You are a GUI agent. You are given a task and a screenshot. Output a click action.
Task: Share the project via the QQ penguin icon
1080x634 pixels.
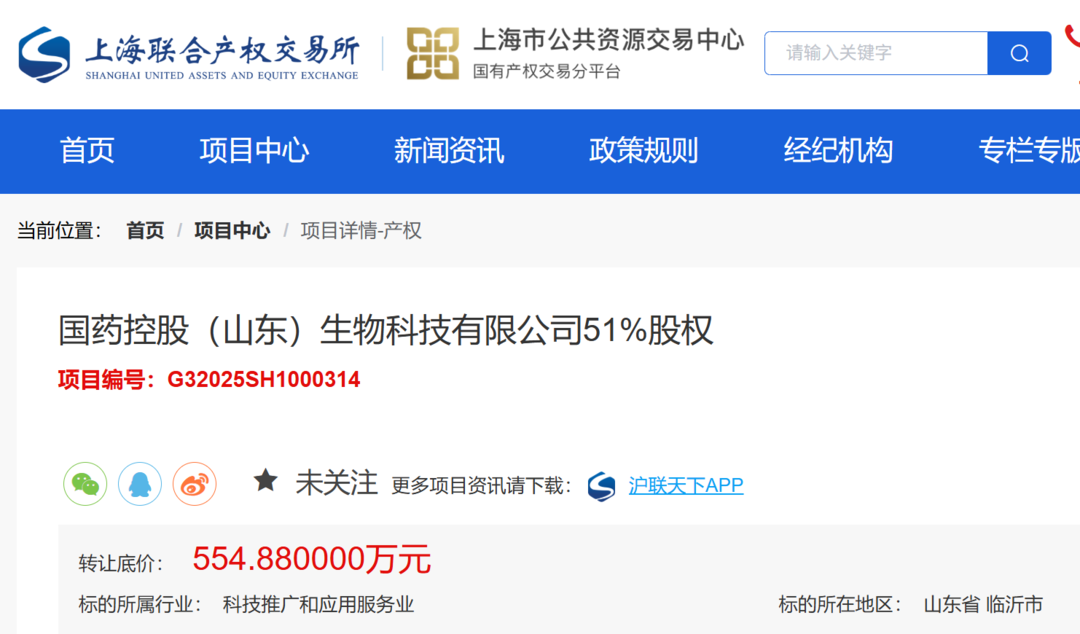click(x=140, y=485)
